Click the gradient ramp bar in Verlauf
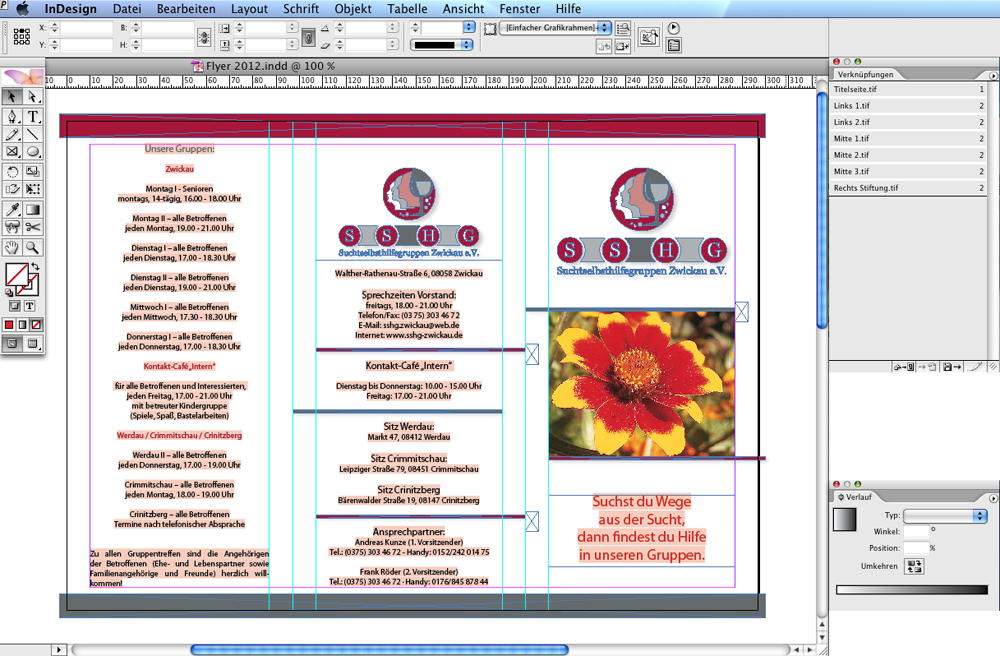Image resolution: width=1000 pixels, height=656 pixels. point(911,590)
